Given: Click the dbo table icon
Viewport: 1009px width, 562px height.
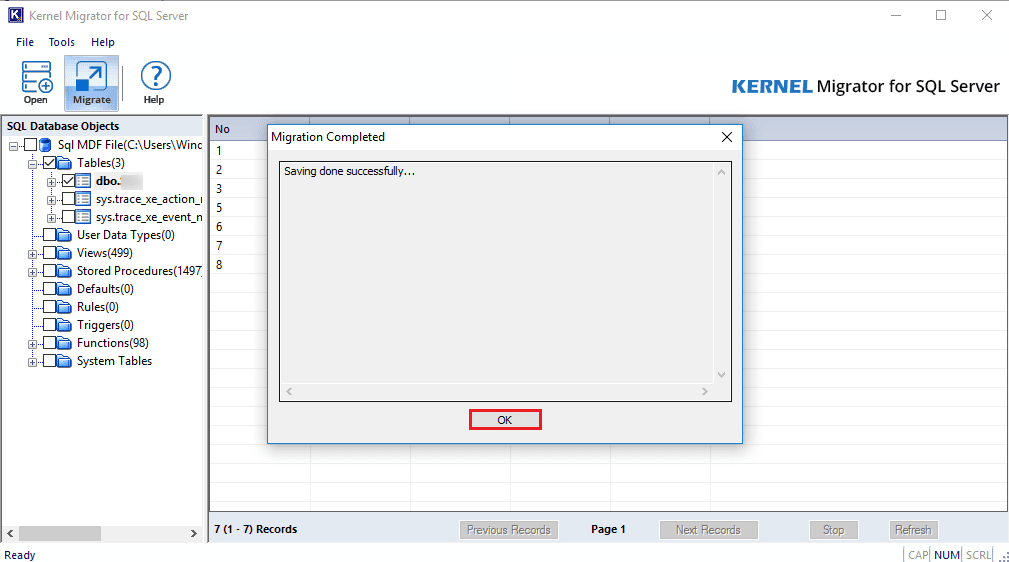Looking at the screenshot, I should click(x=83, y=181).
